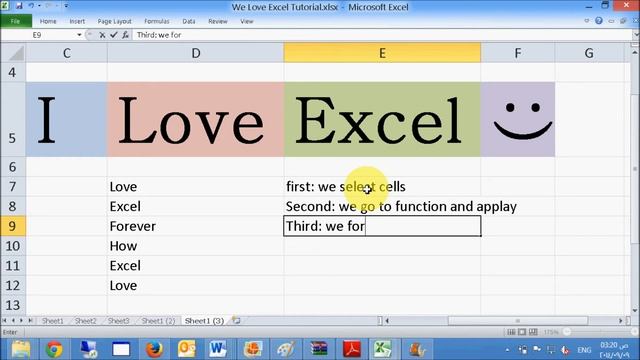This screenshot has width=640, height=360.
Task: Go to last sheet tab navigation arrow
Action: pos(30,321)
